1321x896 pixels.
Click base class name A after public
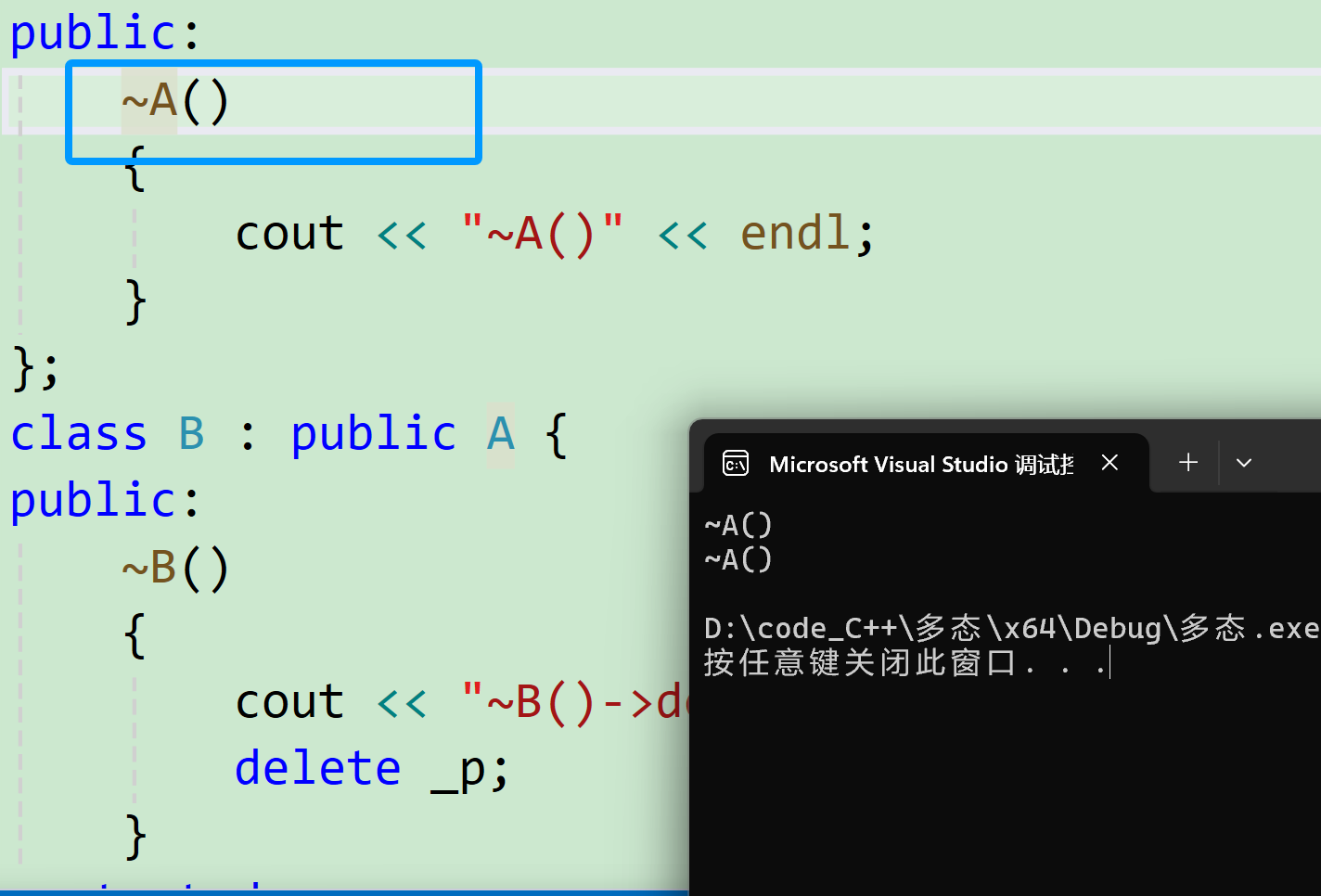500,434
